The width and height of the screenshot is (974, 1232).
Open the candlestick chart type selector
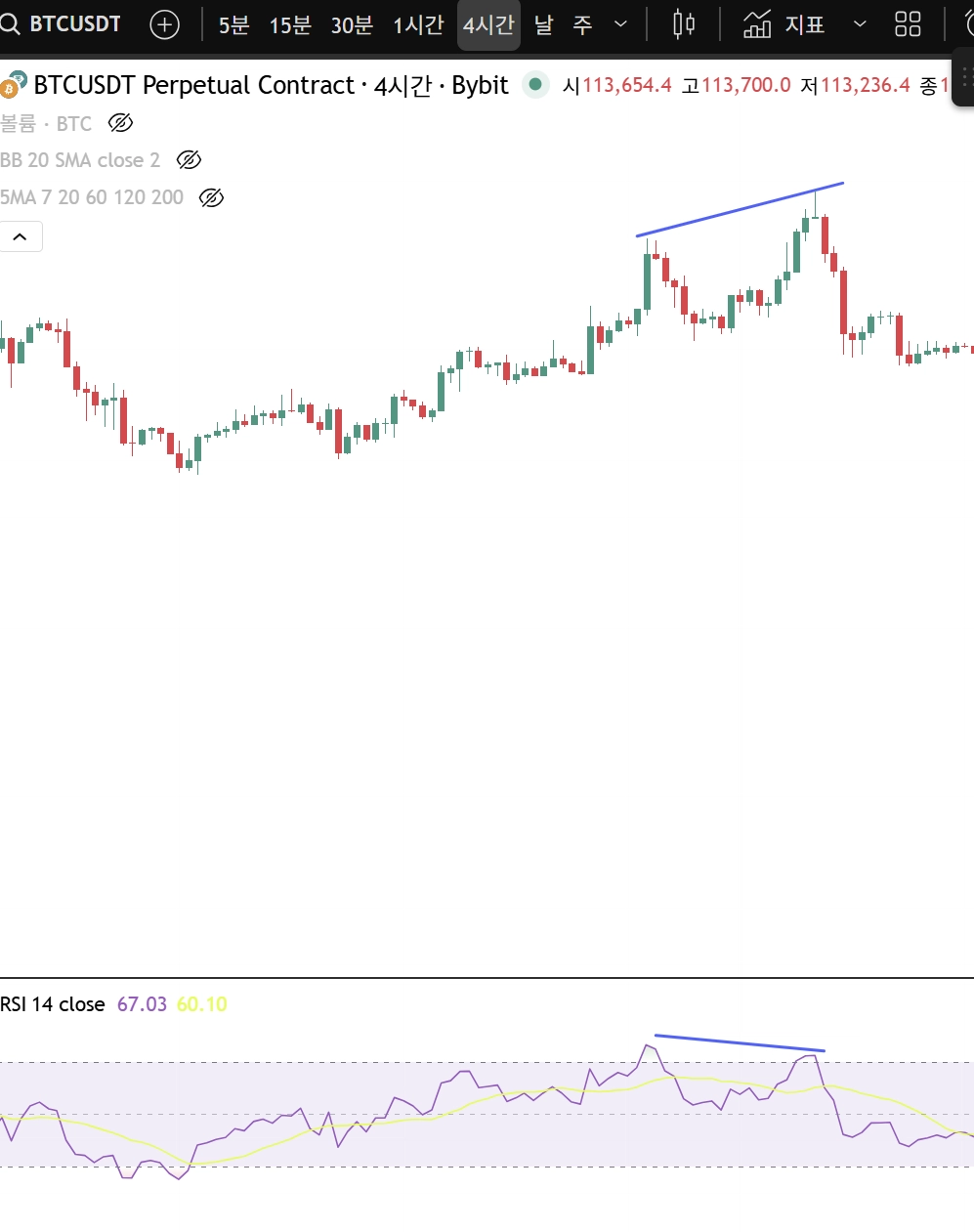click(x=684, y=24)
